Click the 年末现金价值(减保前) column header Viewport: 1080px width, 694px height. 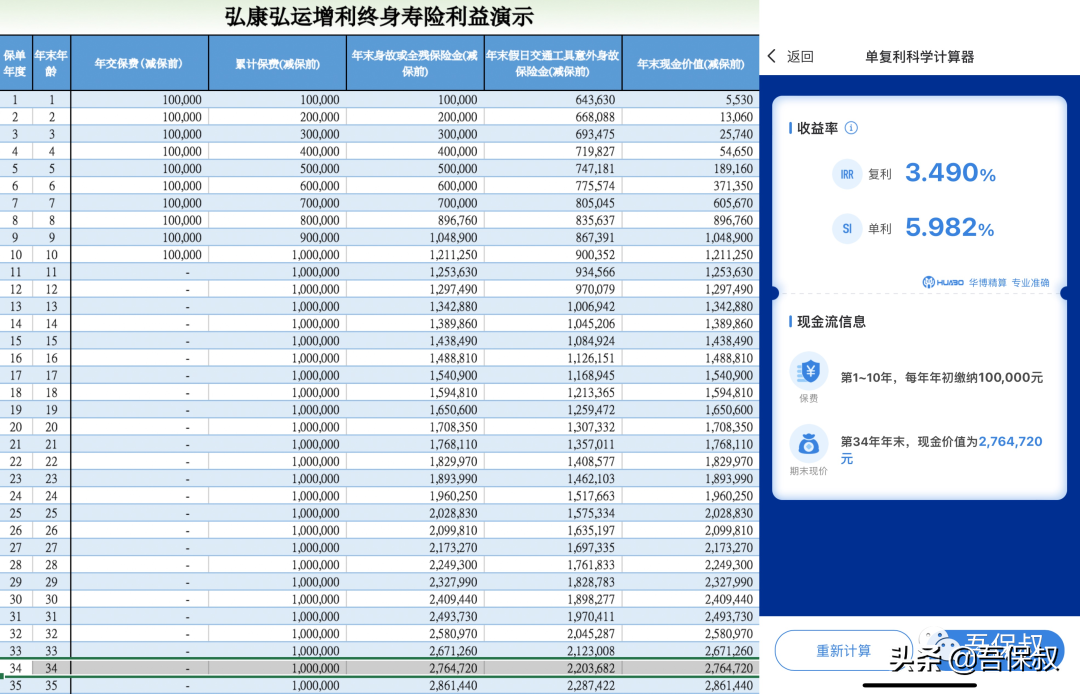[690, 63]
